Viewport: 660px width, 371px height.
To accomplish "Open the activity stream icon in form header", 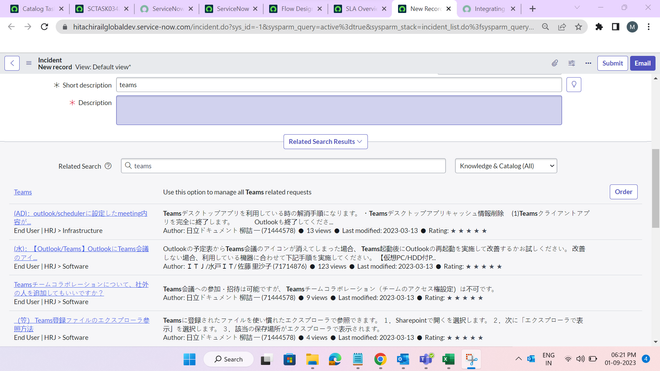I will [x=571, y=63].
